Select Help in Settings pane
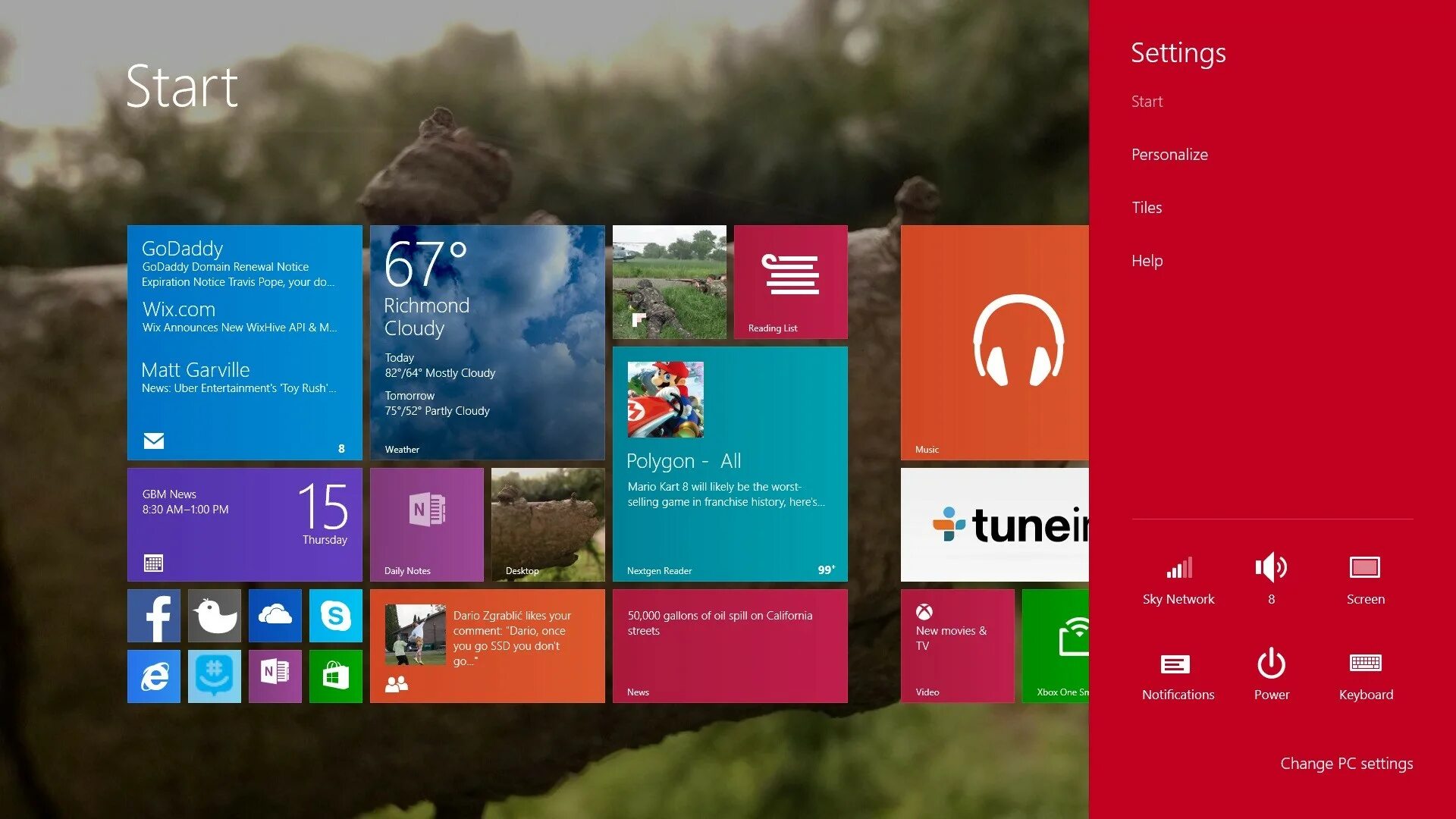The height and width of the screenshot is (819, 1456). click(x=1147, y=261)
